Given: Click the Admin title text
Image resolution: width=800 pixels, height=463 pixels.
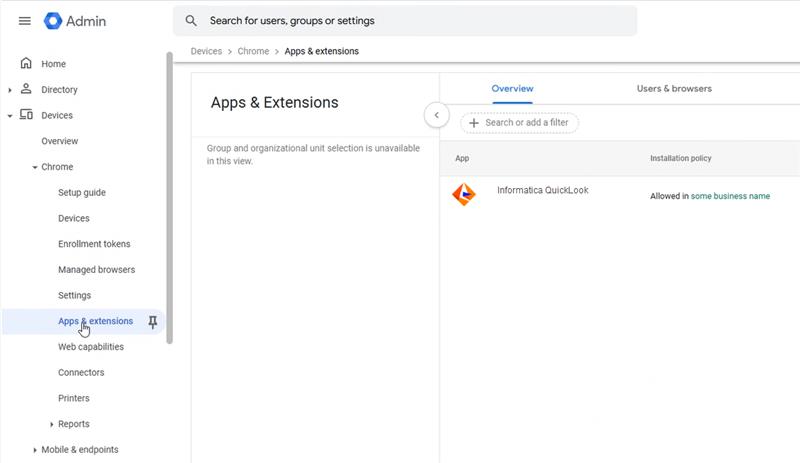Looking at the screenshot, I should pos(86,21).
